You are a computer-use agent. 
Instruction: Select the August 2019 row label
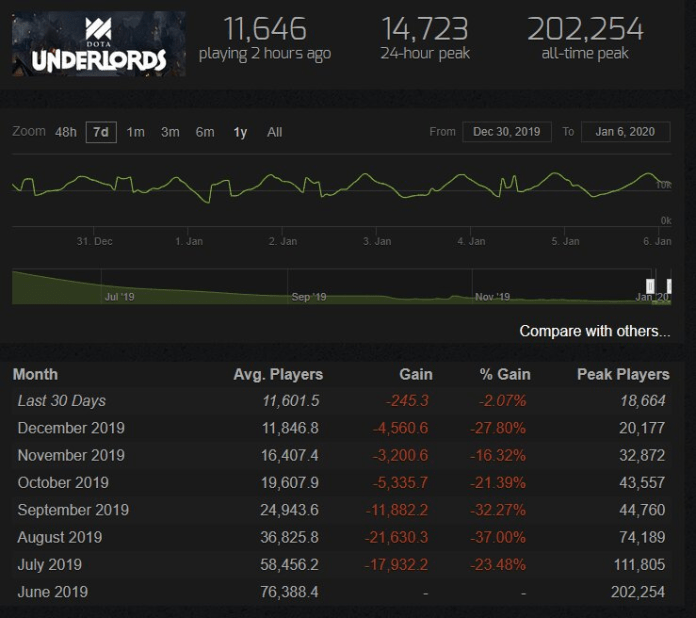click(x=60, y=538)
